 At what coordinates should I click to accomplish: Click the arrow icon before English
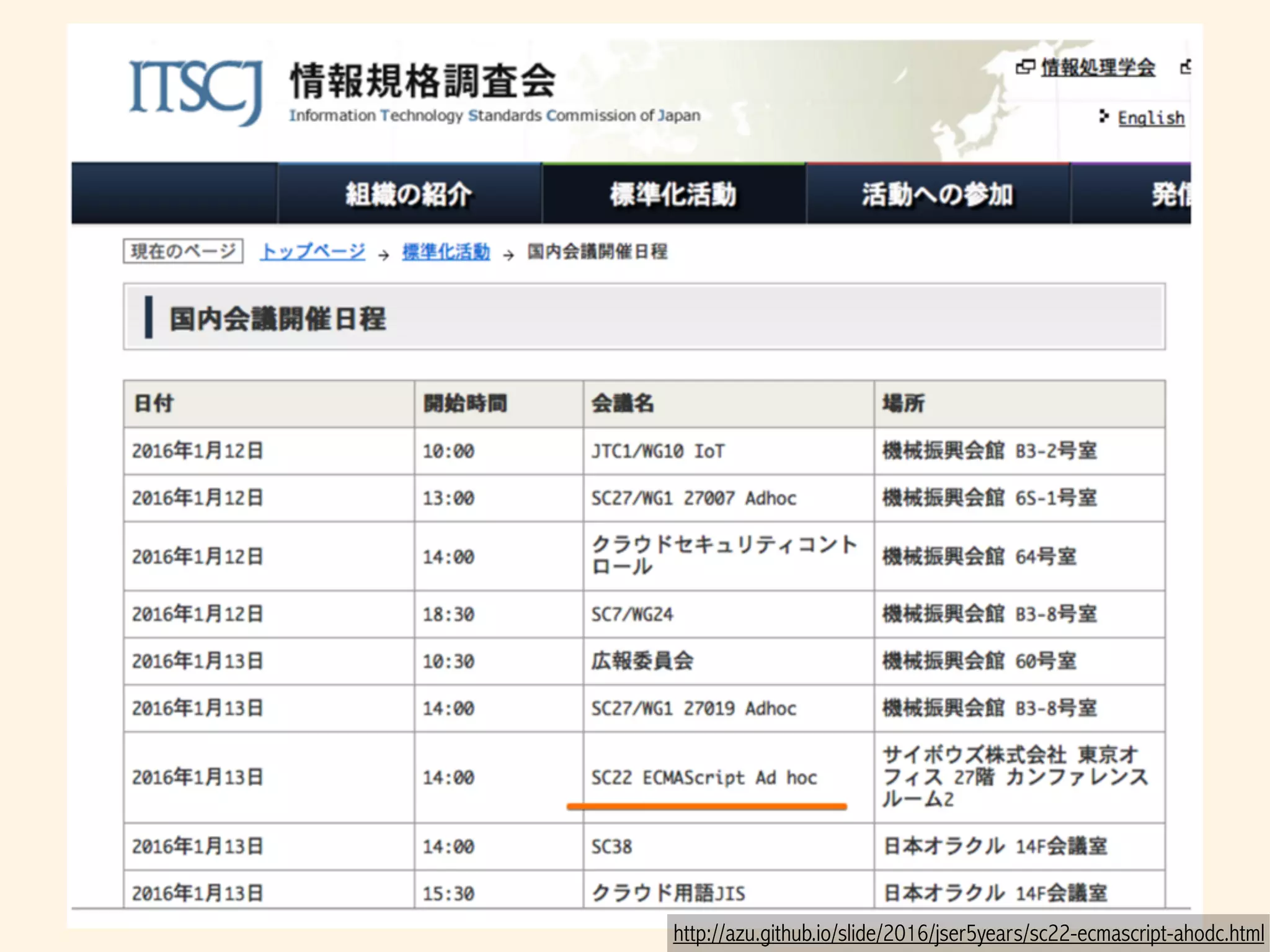[1103, 116]
